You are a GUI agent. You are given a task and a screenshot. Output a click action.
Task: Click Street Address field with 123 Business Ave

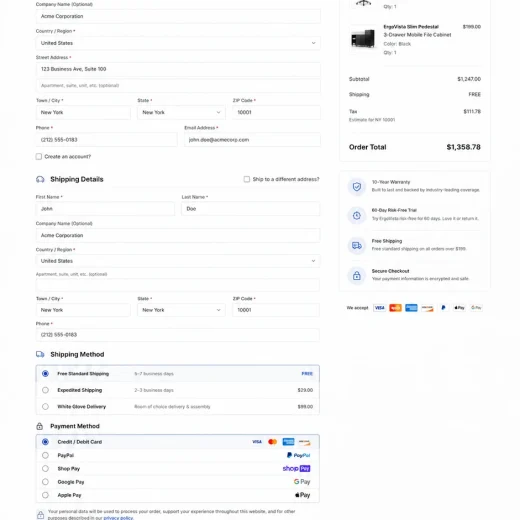(178, 69)
